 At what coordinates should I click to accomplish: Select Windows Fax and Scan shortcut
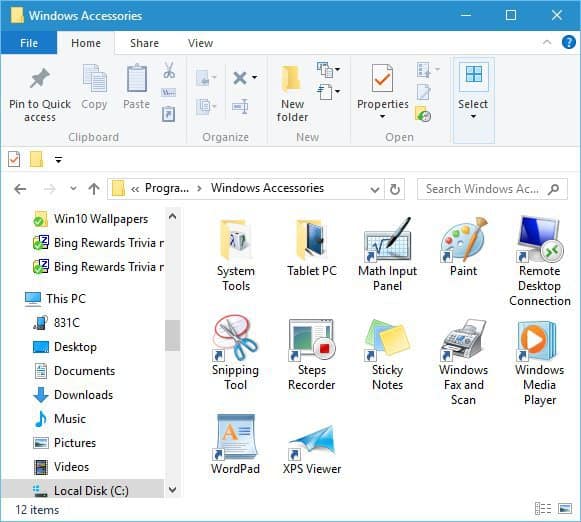[464, 361]
